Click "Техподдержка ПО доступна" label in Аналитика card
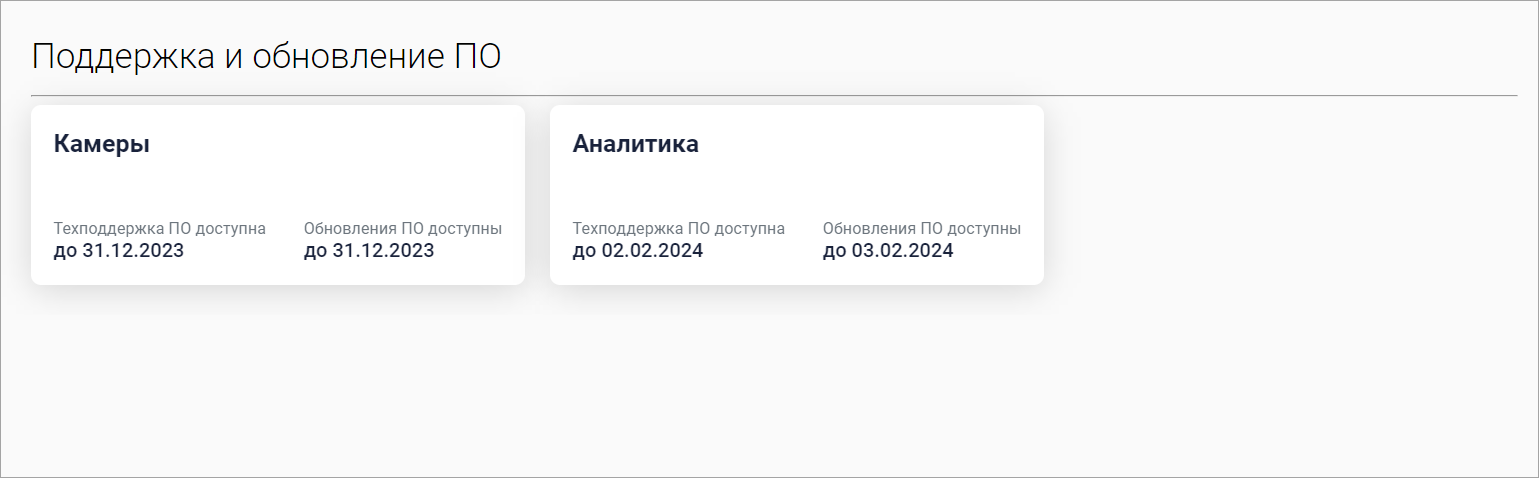Image resolution: width=1539 pixels, height=478 pixels. coord(679,228)
